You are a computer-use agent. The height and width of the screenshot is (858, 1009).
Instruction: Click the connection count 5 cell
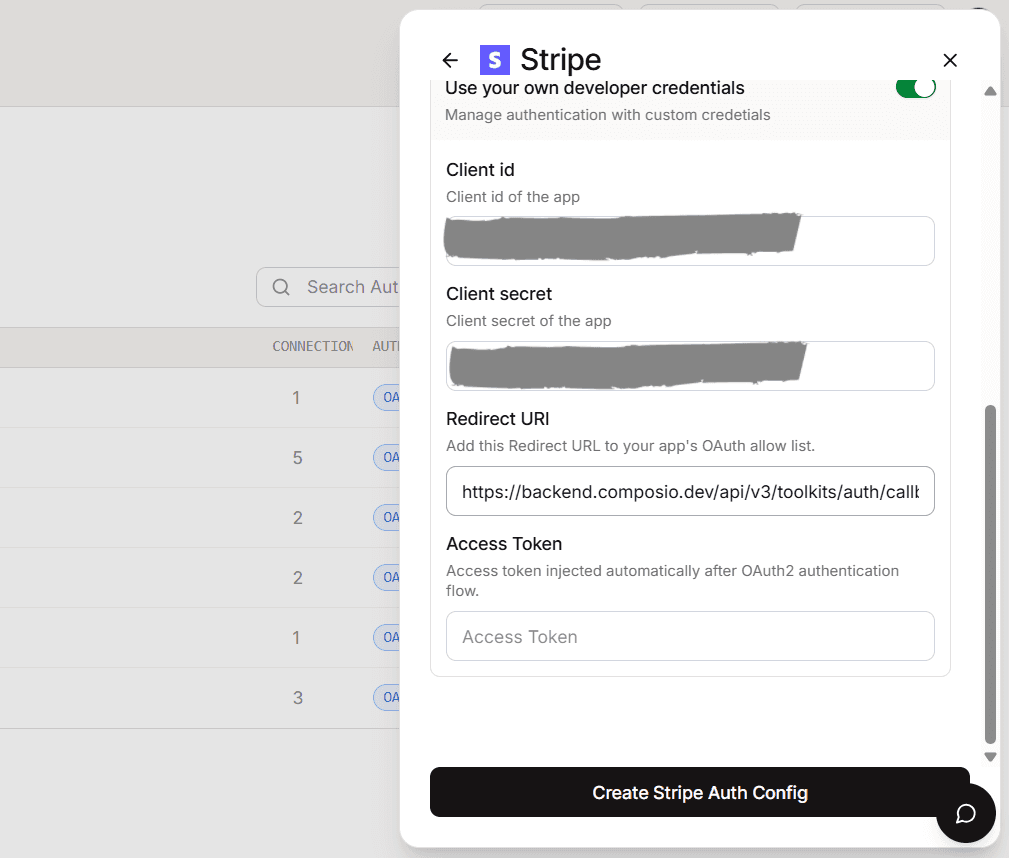point(297,458)
